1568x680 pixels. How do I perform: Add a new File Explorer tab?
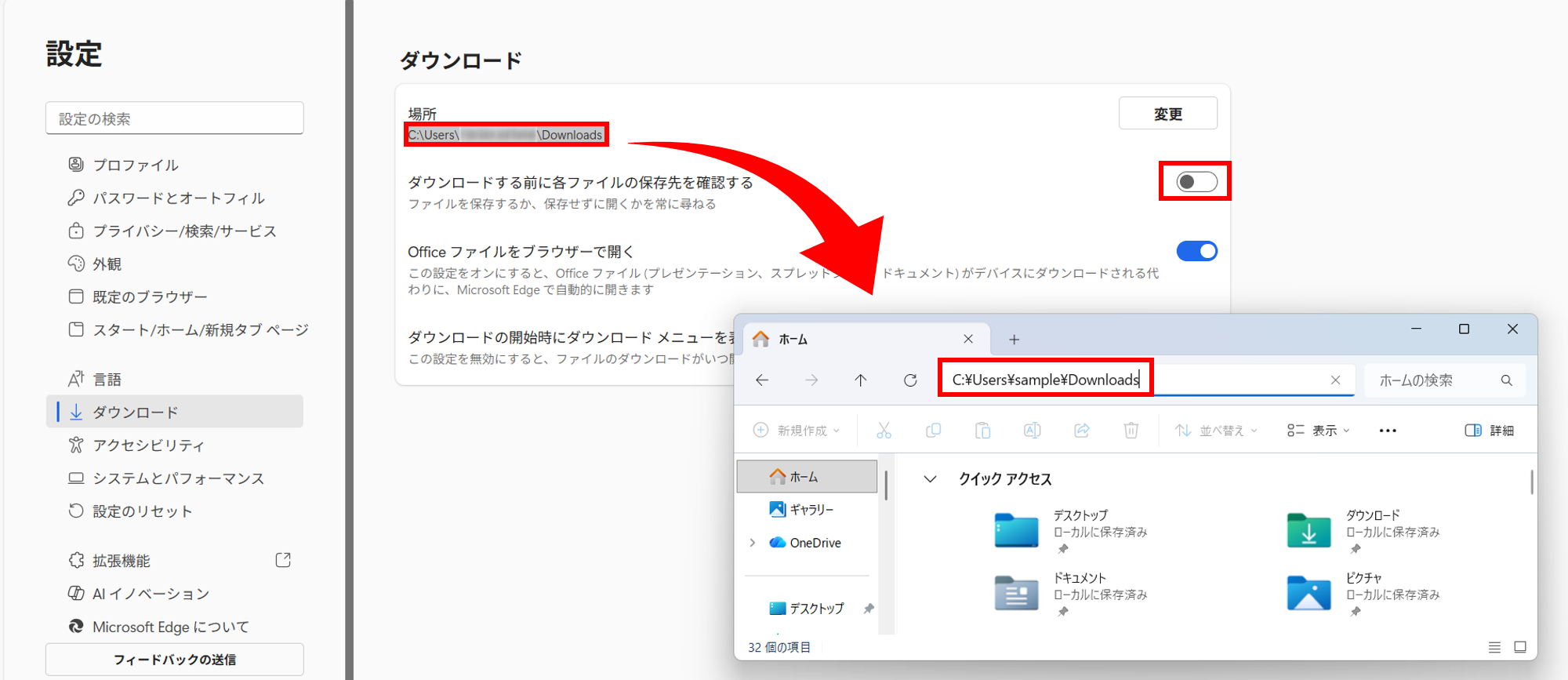(1014, 340)
